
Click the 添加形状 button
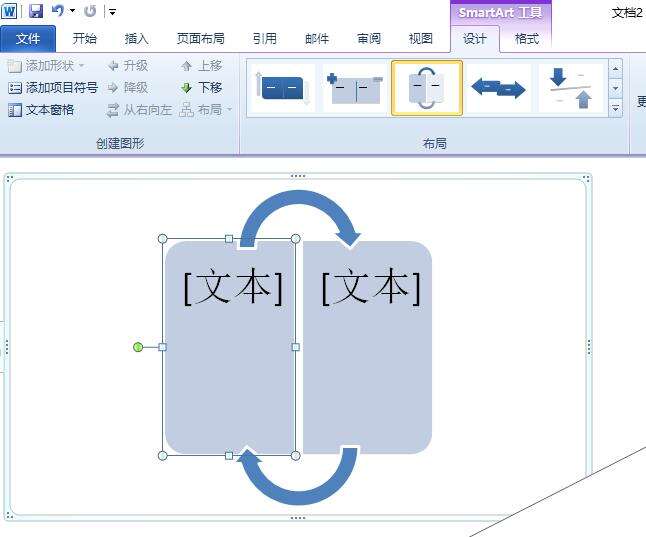click(41, 66)
